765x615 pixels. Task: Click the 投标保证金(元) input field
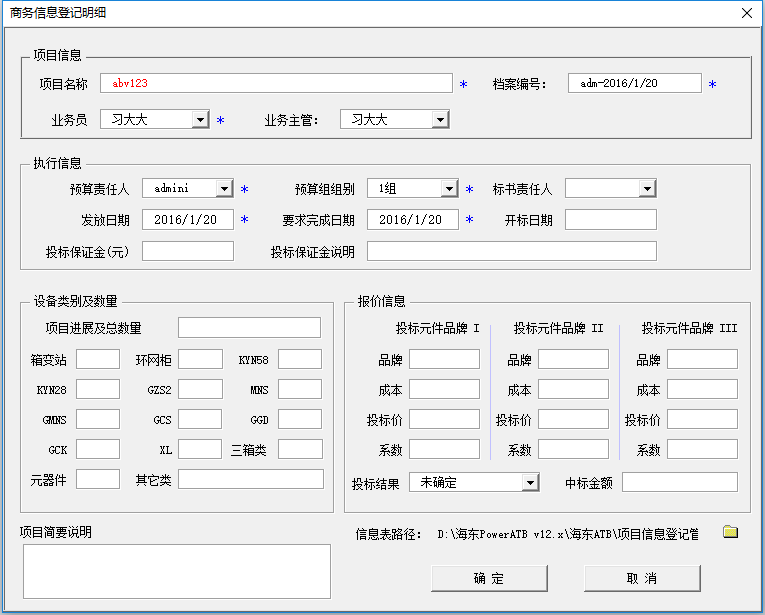coord(187,251)
